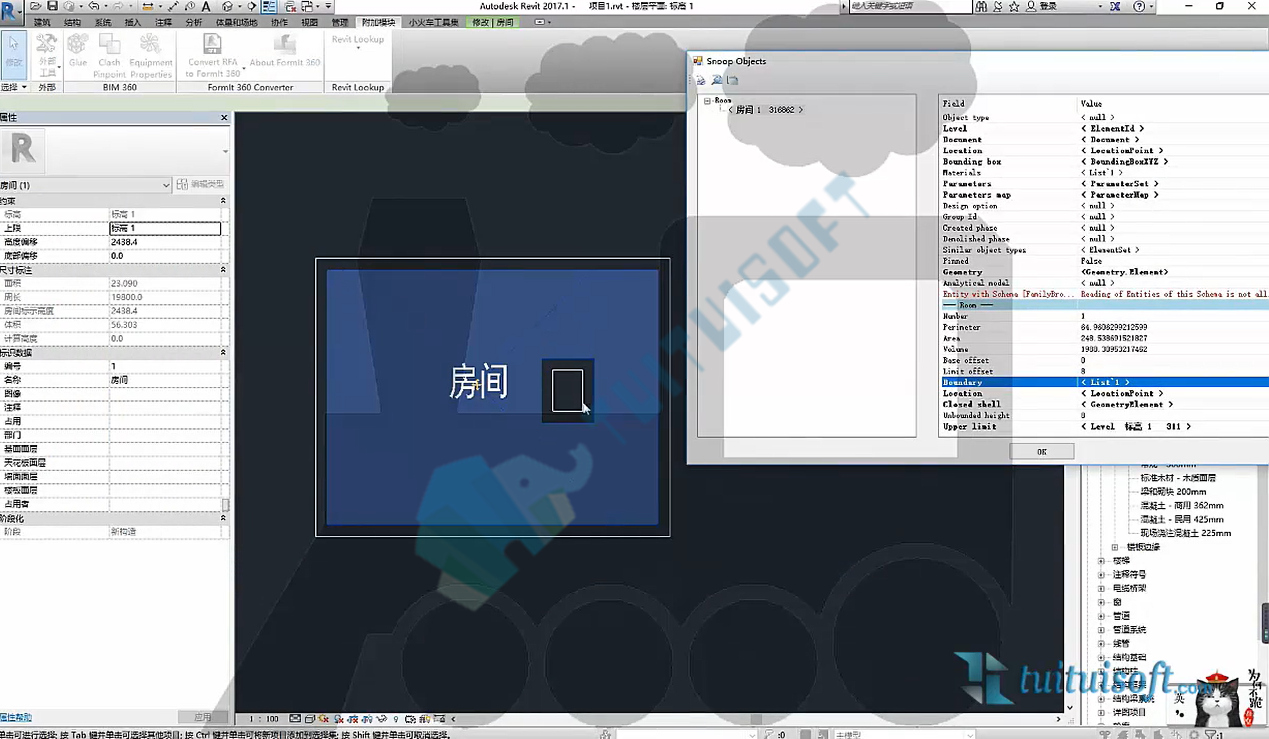Viewport: 1269px width, 739px height.
Task: Collapse the Room node in the Snoop tree
Action: (707, 100)
